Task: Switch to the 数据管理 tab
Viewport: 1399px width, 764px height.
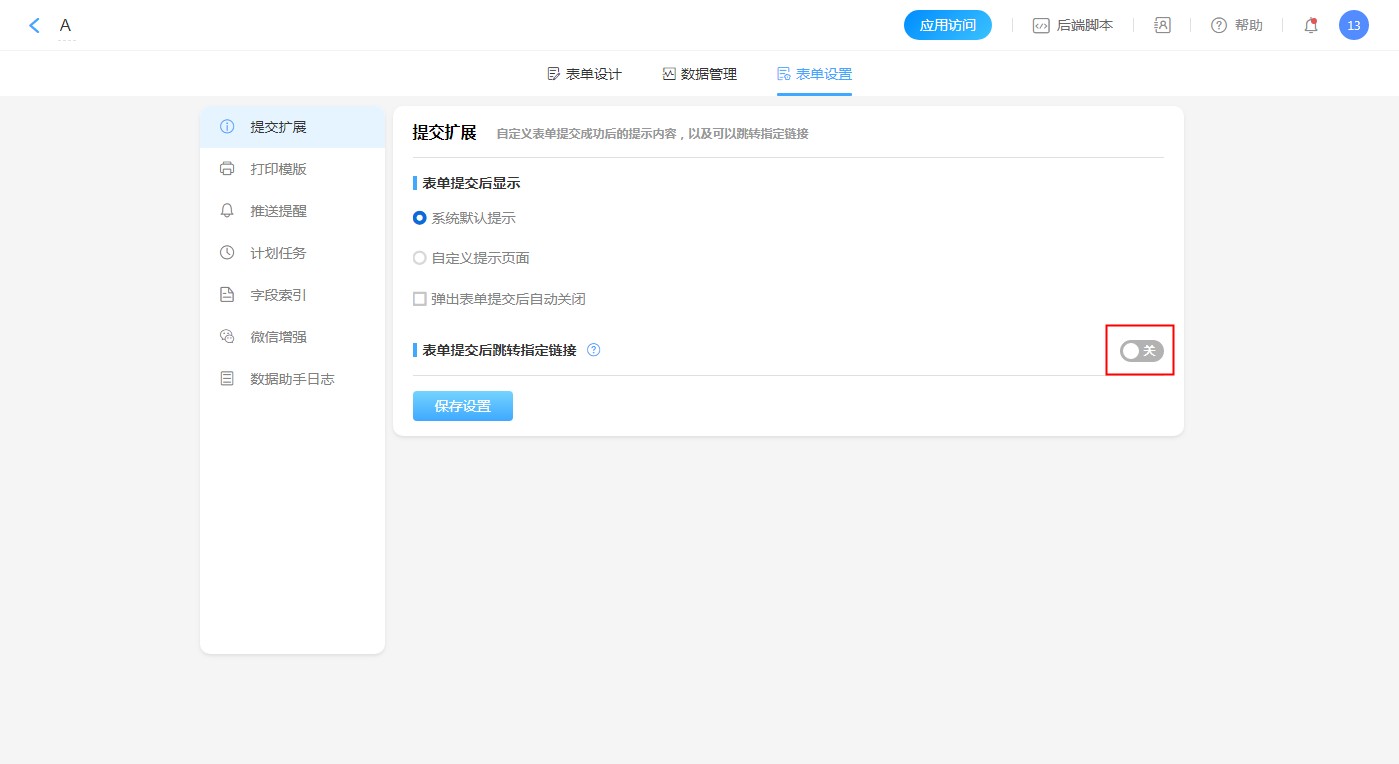Action: coord(699,74)
